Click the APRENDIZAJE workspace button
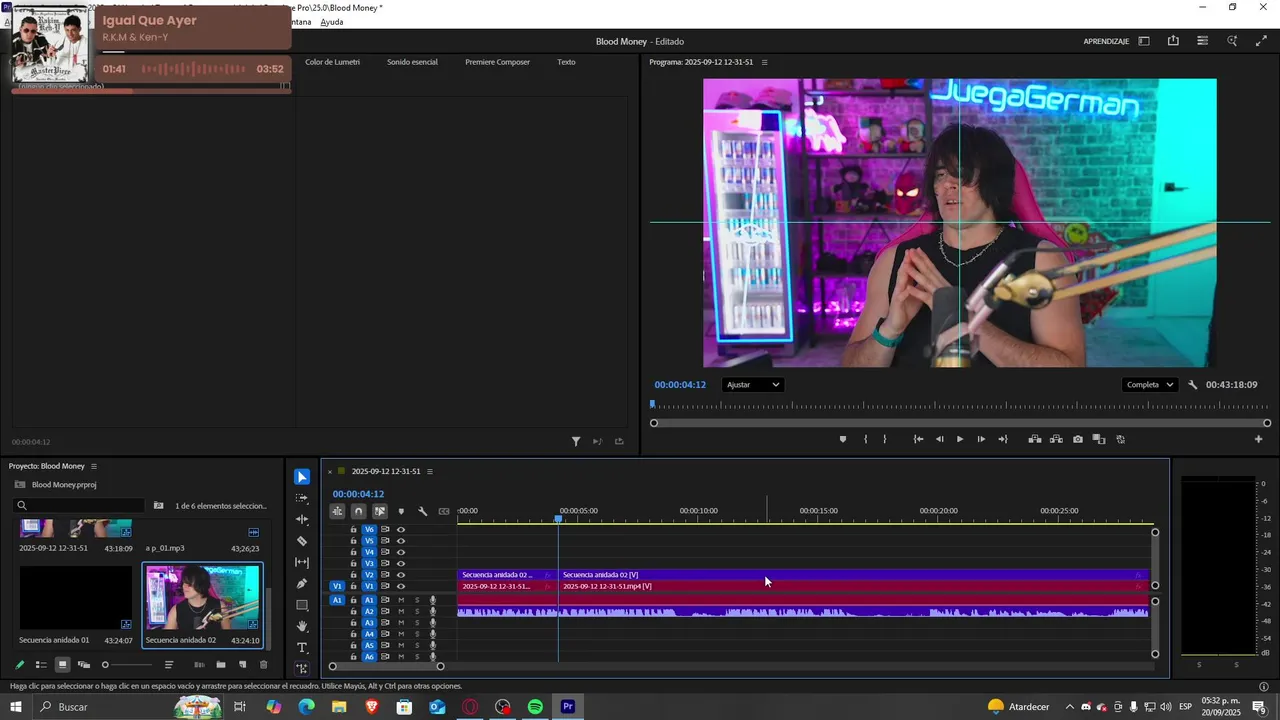This screenshot has height=720, width=1280. [x=1106, y=41]
